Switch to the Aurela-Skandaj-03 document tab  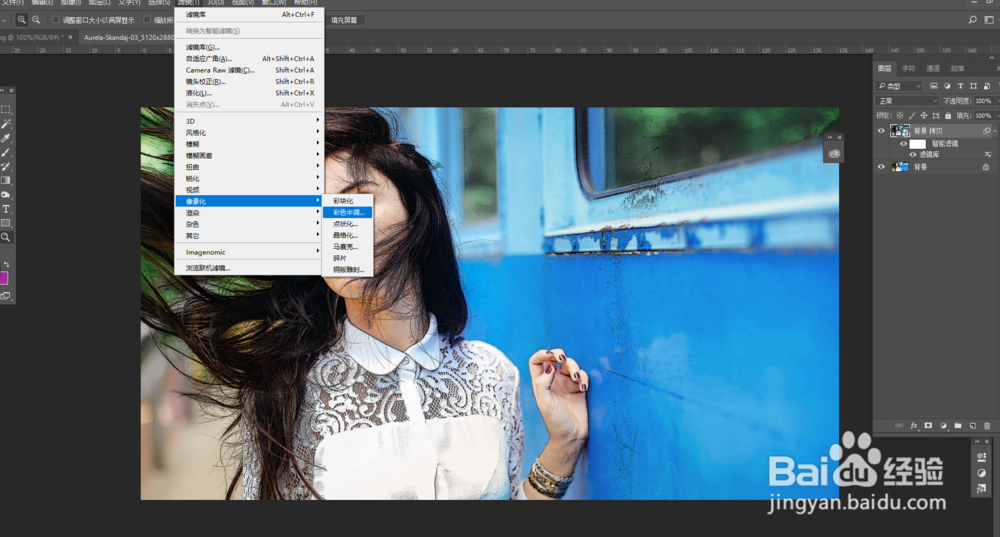point(127,38)
